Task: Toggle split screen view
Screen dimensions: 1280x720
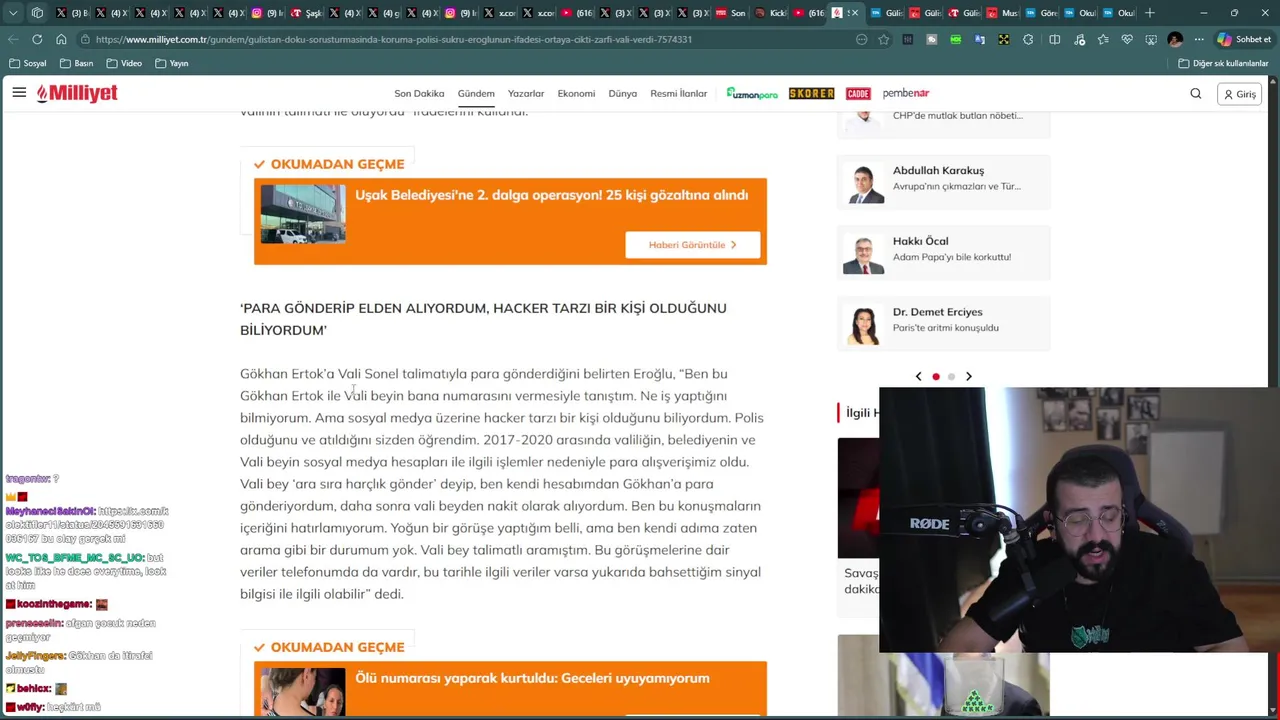Action: point(1054,39)
